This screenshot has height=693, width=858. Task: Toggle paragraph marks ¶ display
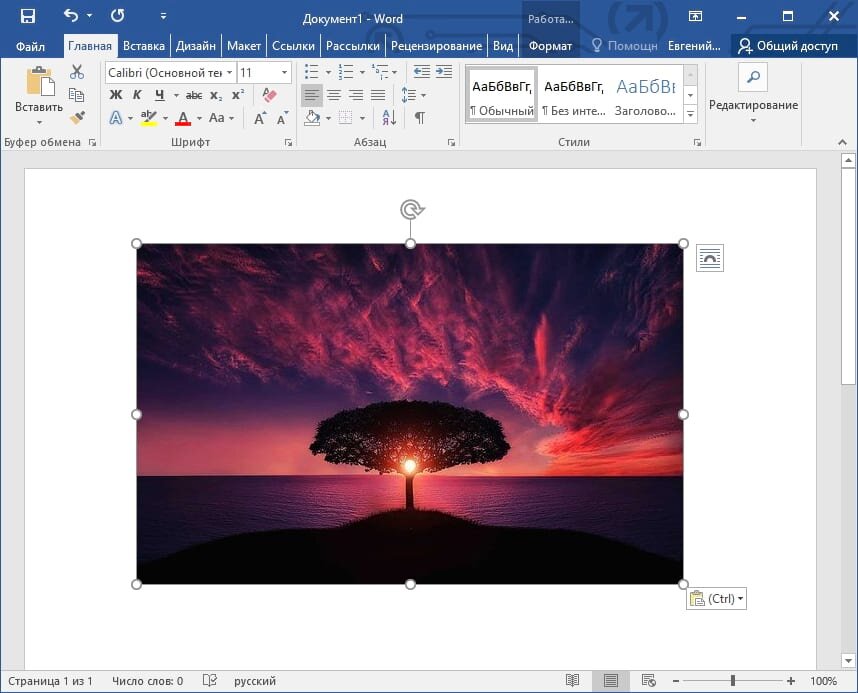tap(420, 118)
